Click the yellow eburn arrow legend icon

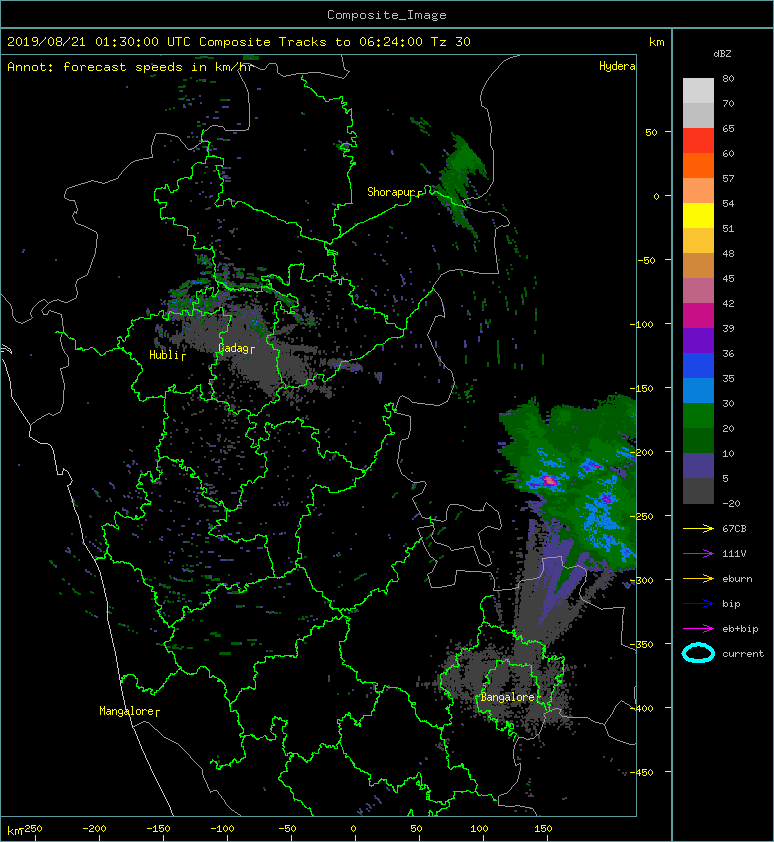[x=698, y=579]
